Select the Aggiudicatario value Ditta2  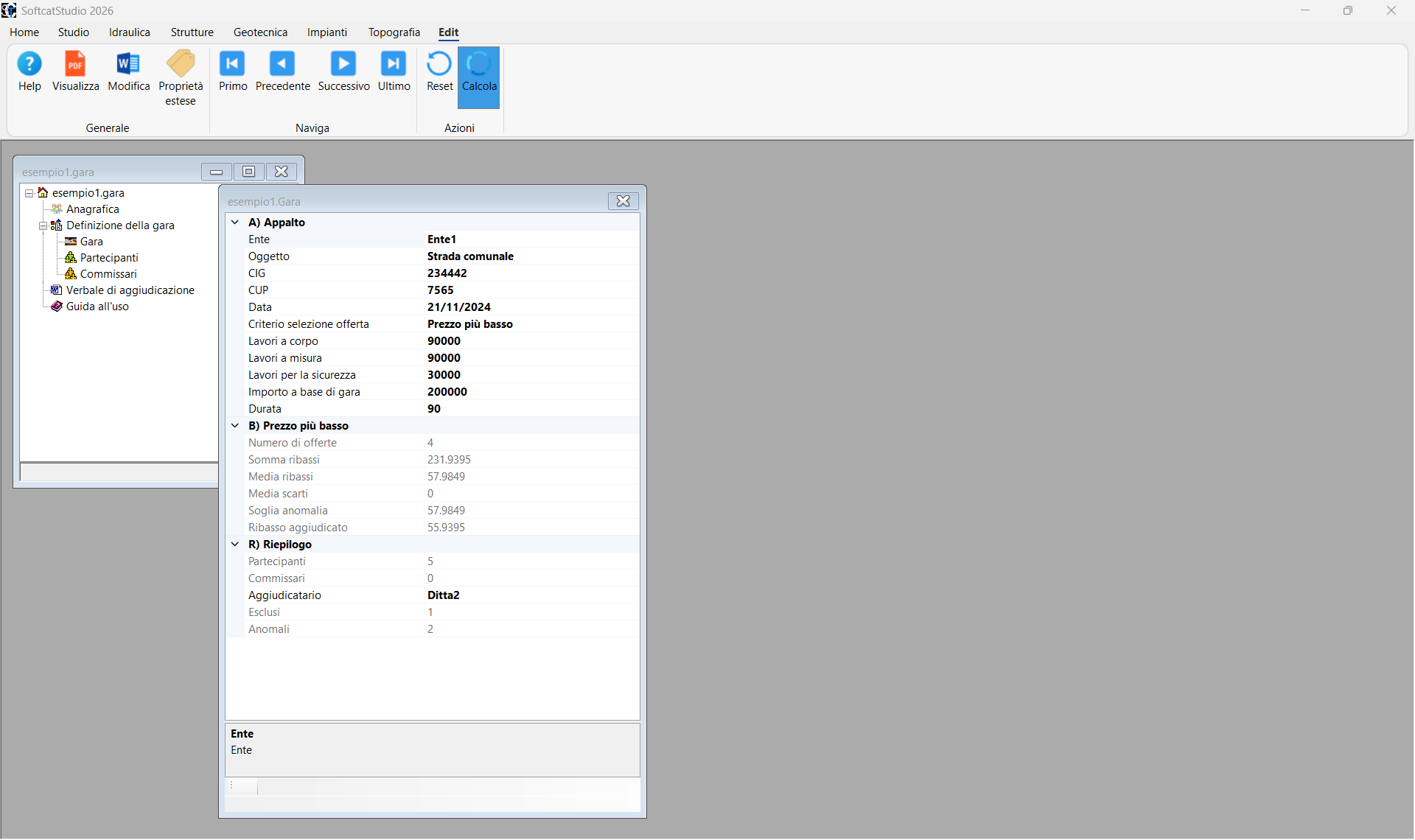click(x=532, y=595)
